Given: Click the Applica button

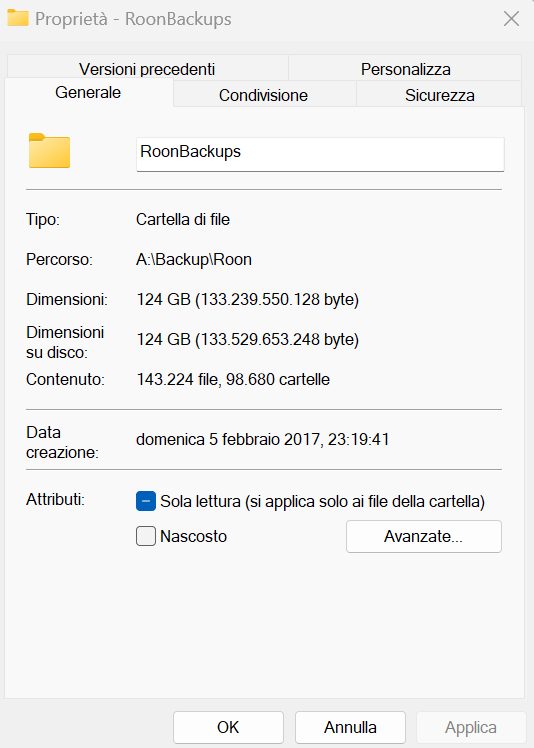Looking at the screenshot, I should pyautogui.click(x=471, y=727).
